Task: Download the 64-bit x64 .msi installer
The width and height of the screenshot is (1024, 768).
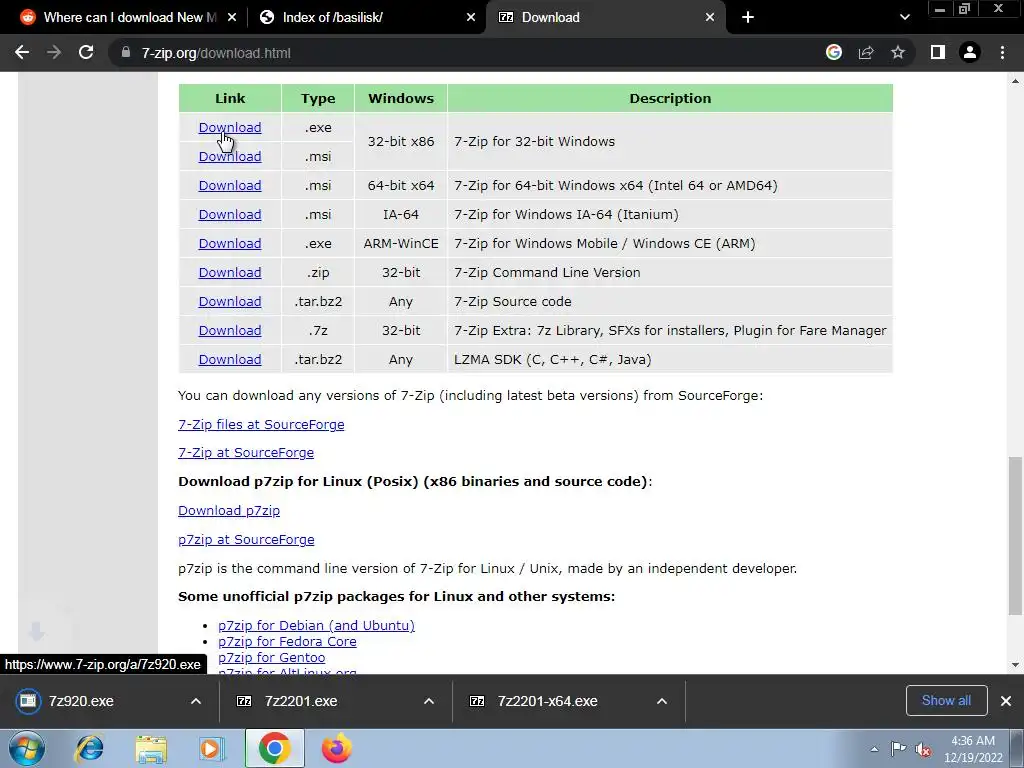Action: (x=230, y=185)
